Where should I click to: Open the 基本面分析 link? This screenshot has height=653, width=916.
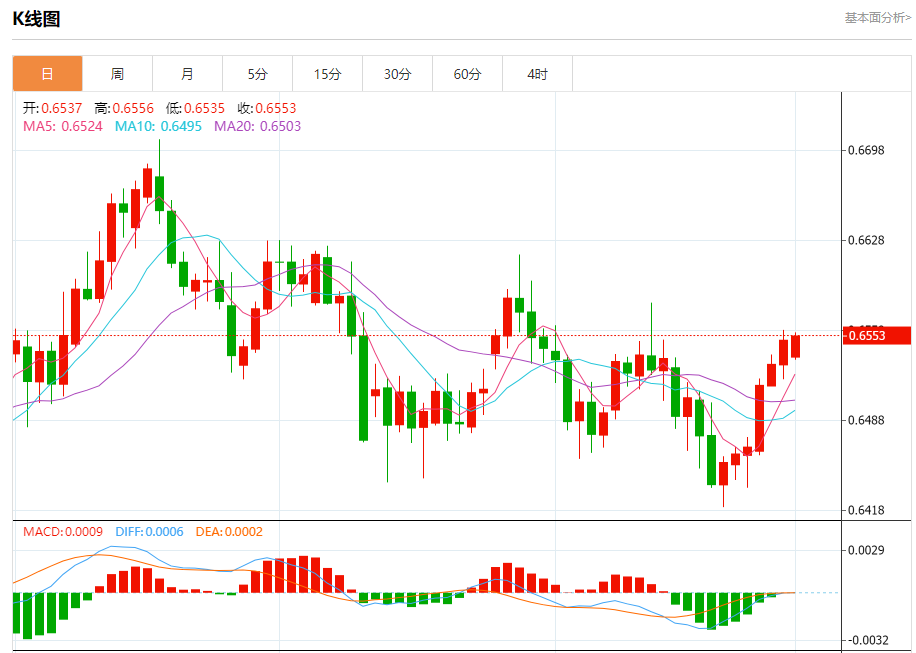click(x=877, y=17)
